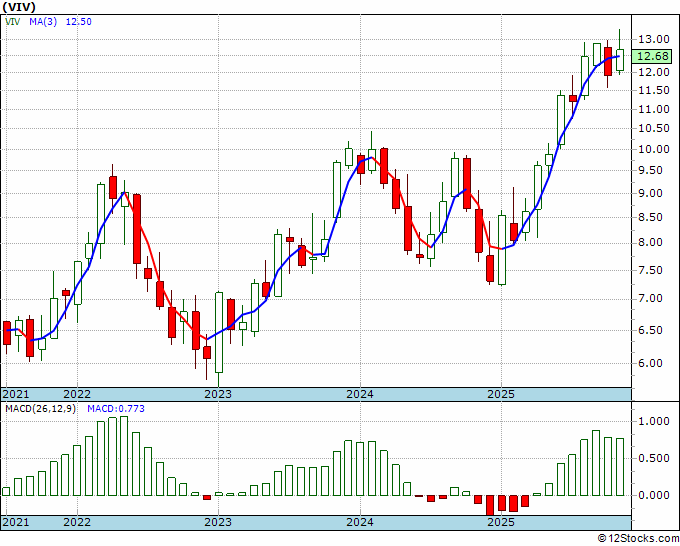Click 2022 on the price chart time axis

pos(77,394)
